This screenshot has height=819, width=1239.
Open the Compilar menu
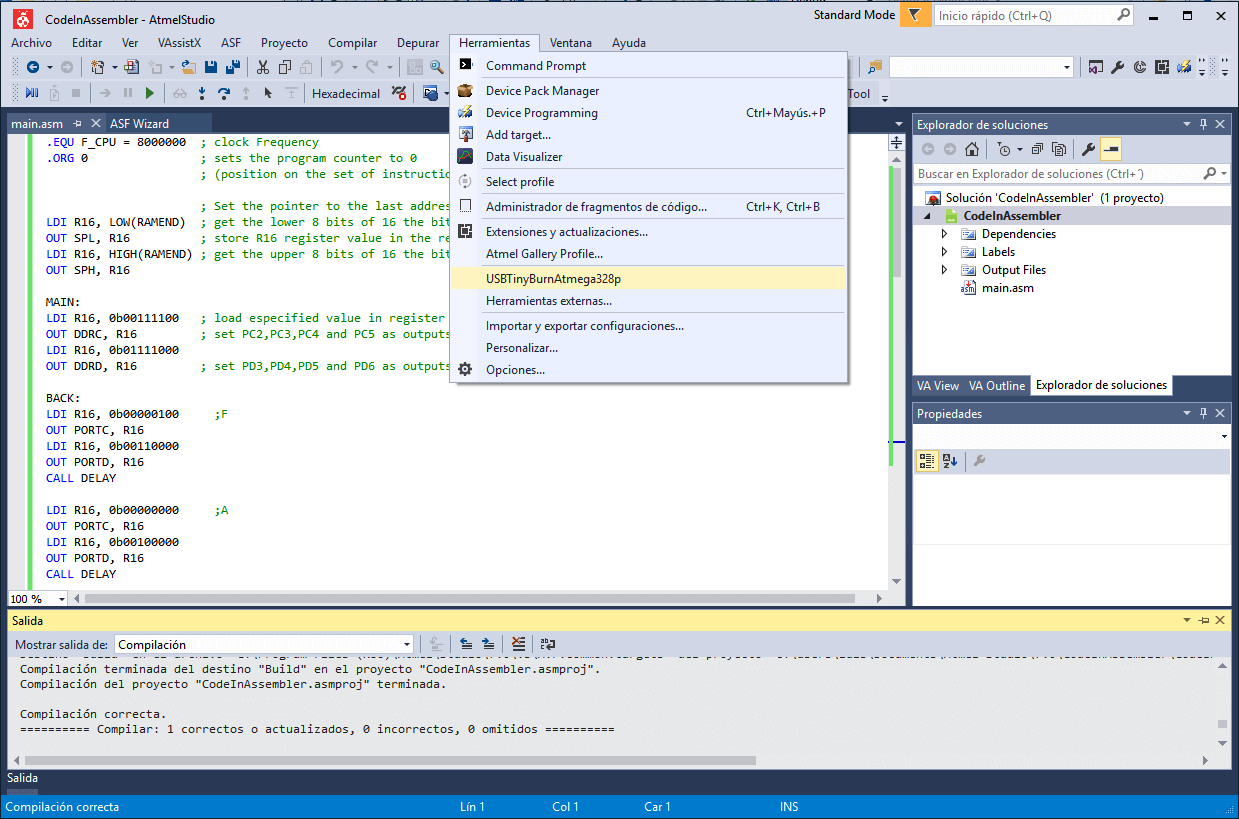[353, 43]
